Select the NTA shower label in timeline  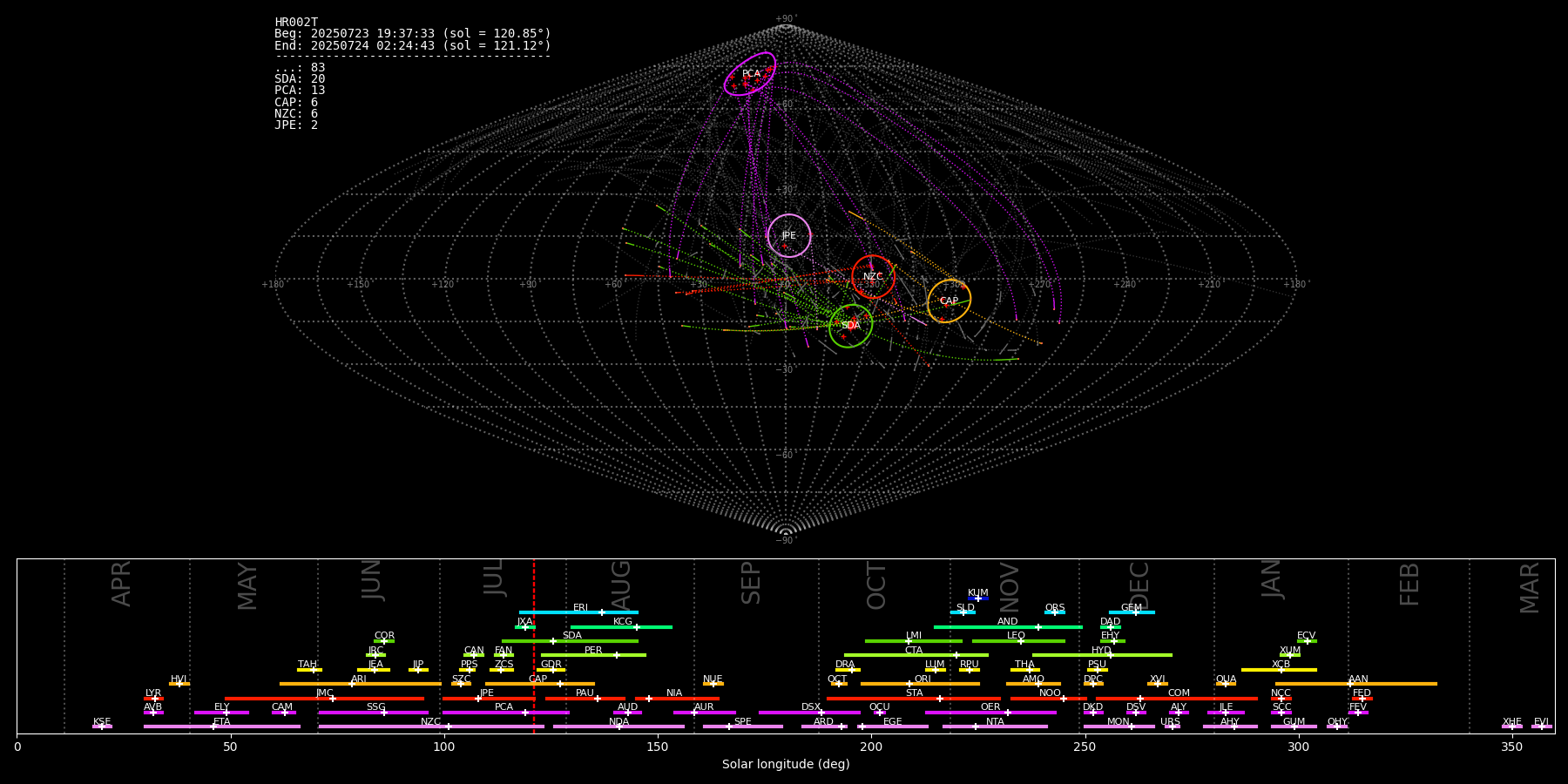coord(996,722)
